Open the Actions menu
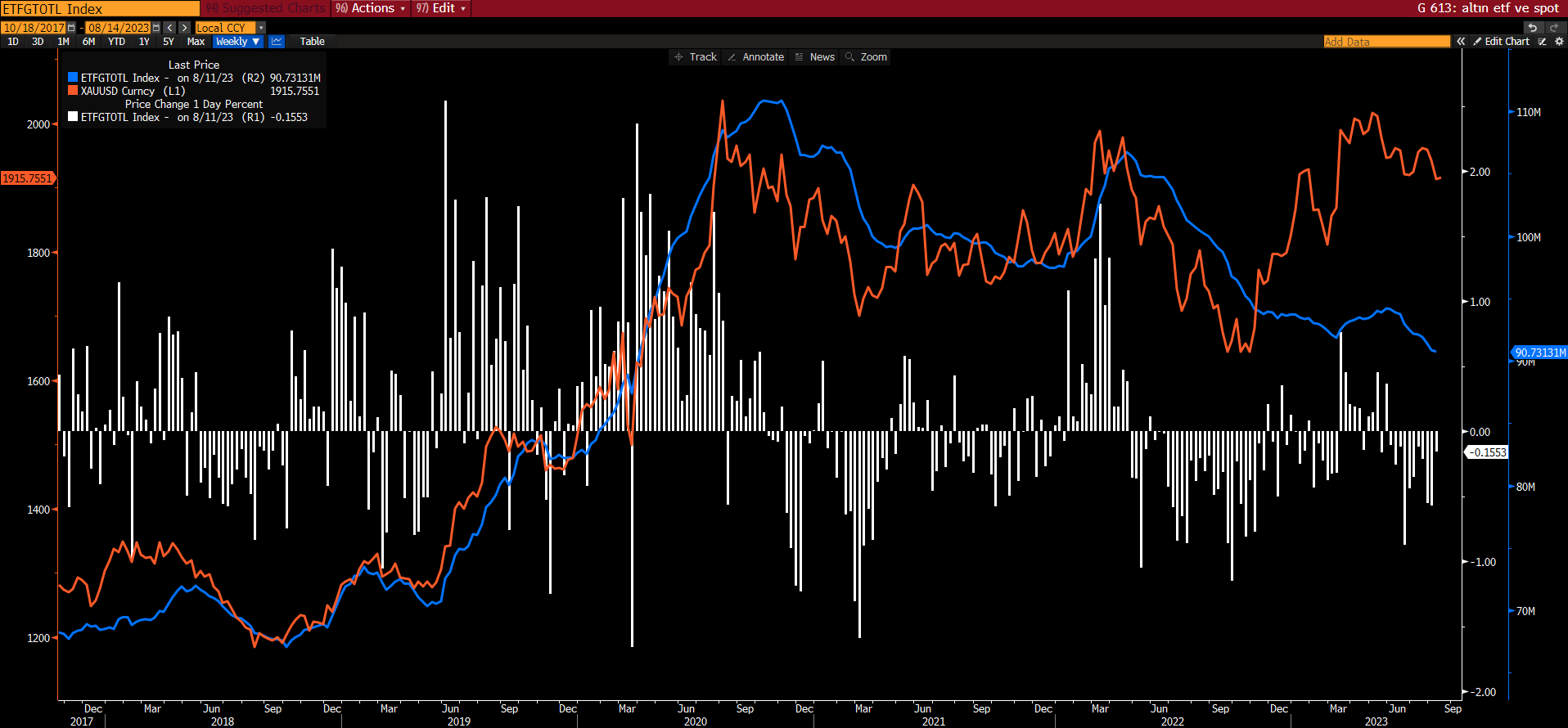Image resolution: width=1568 pixels, height=728 pixels. [x=370, y=8]
